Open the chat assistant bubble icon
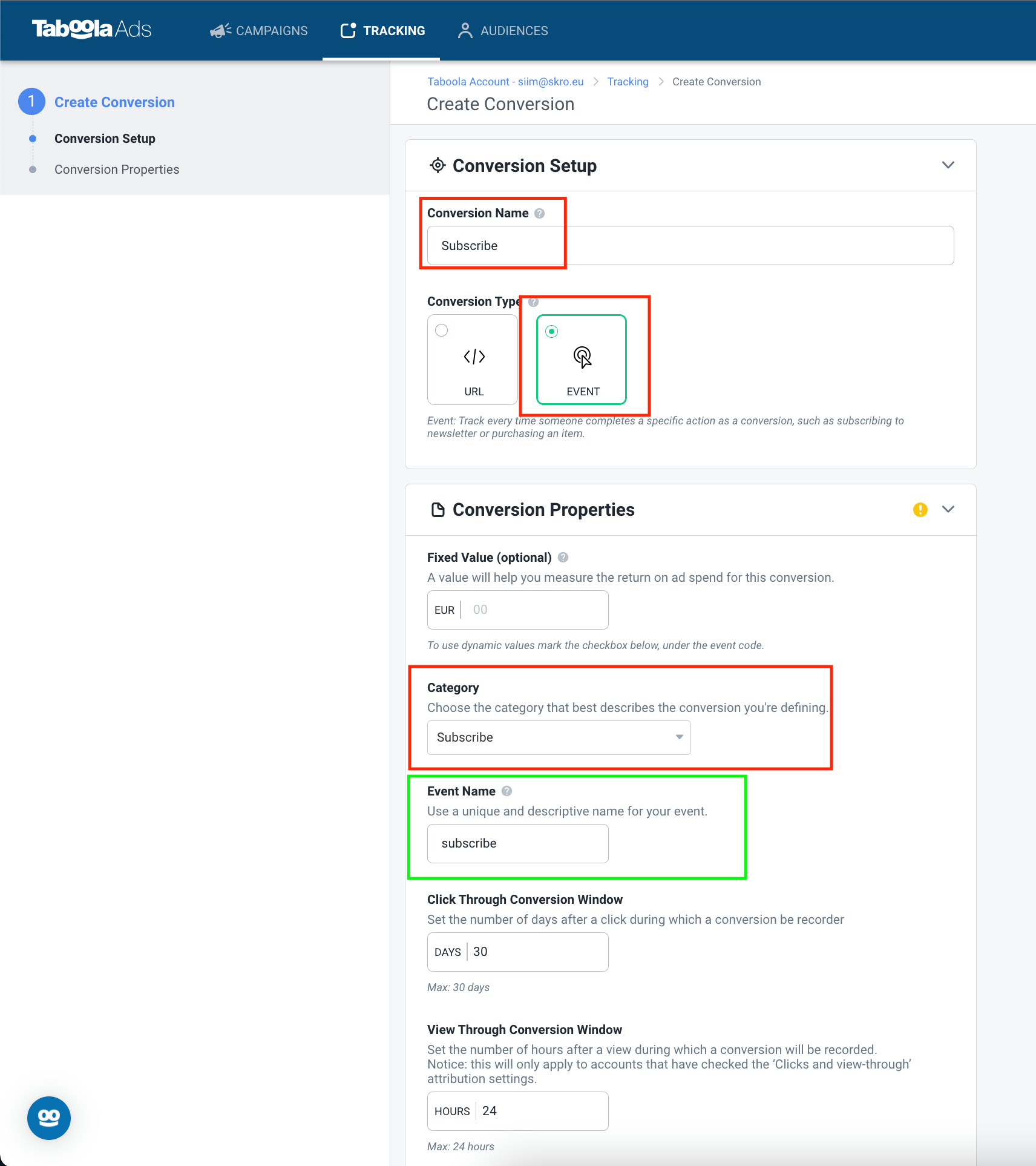Viewport: 1036px width, 1166px height. [x=49, y=1118]
